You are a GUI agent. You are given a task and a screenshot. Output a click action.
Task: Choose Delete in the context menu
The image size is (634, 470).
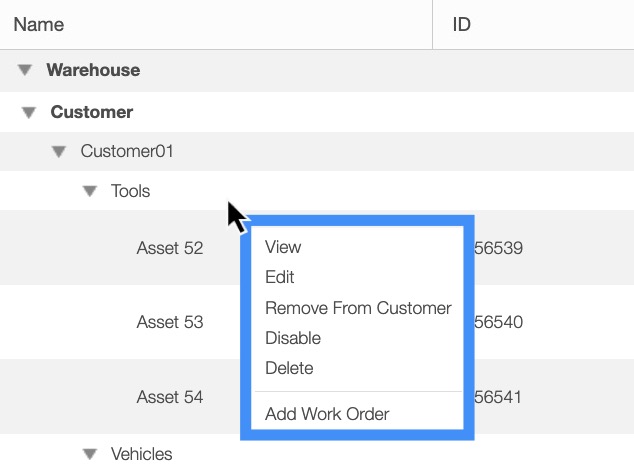pos(289,368)
